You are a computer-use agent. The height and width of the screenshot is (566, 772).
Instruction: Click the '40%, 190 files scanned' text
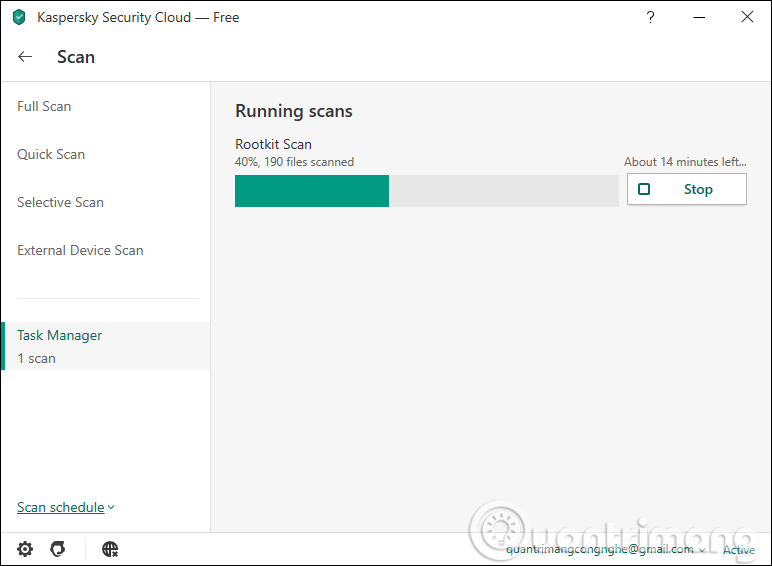pyautogui.click(x=294, y=162)
